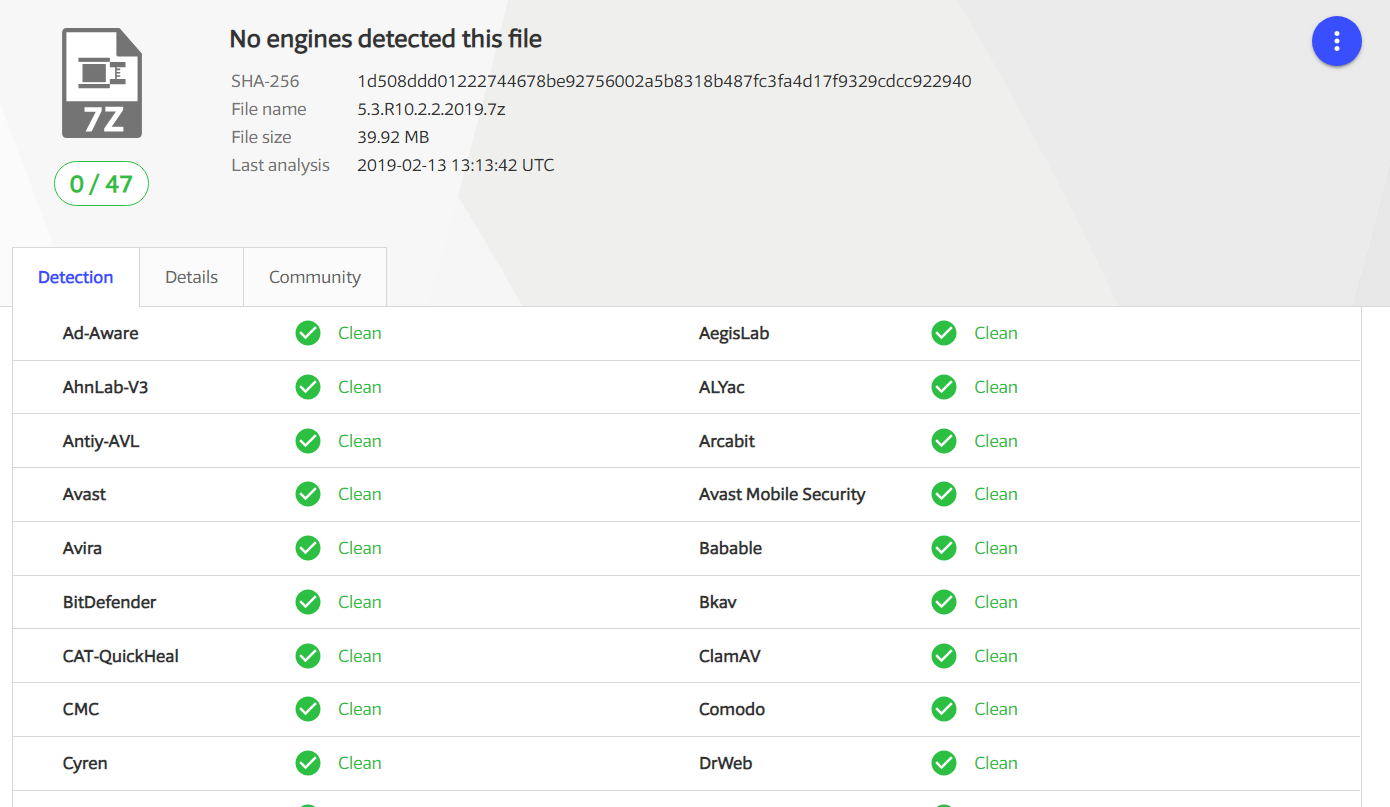Click the CMC green checkmark icon
Viewport: 1390px width, 807px height.
(x=308, y=709)
